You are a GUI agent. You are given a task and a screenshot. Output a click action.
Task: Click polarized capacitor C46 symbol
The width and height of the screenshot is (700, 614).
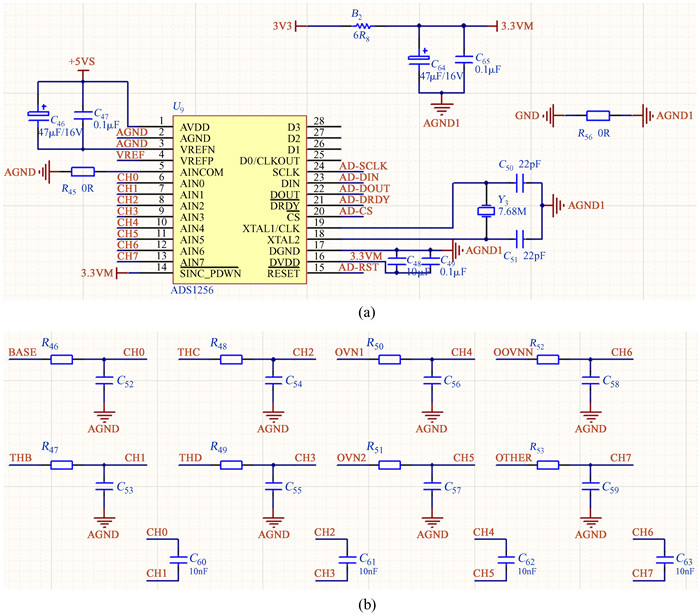pyautogui.click(x=41, y=114)
